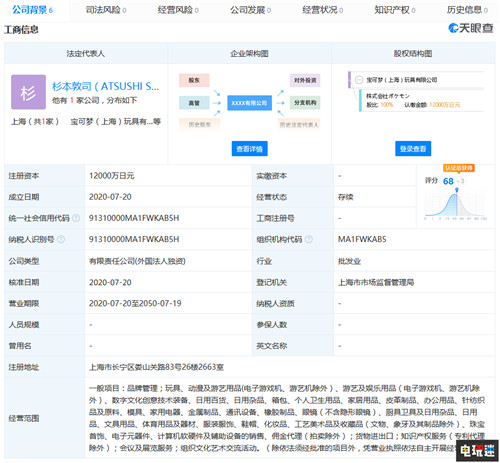Image resolution: width=500 pixels, height=463 pixels.
Task: Click the 法定代表人 column header
Action: pos(86,53)
